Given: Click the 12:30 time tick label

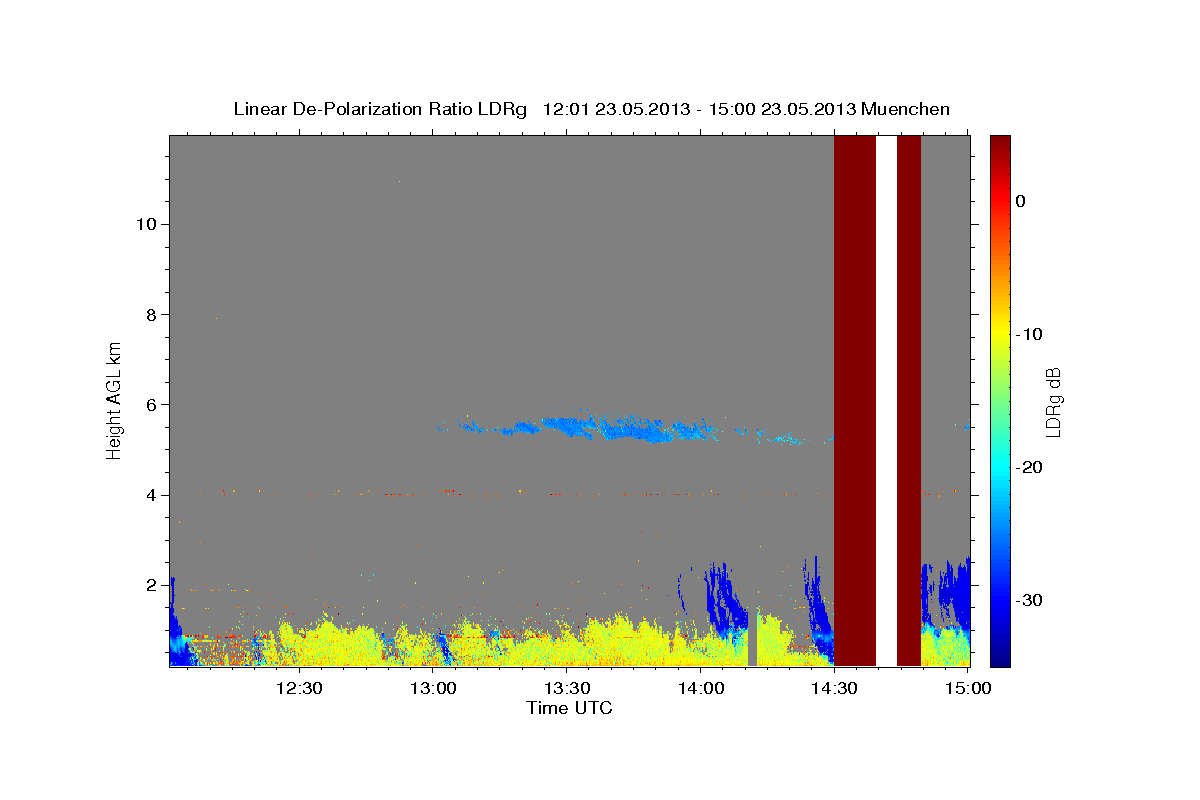Looking at the screenshot, I should coord(298,689).
